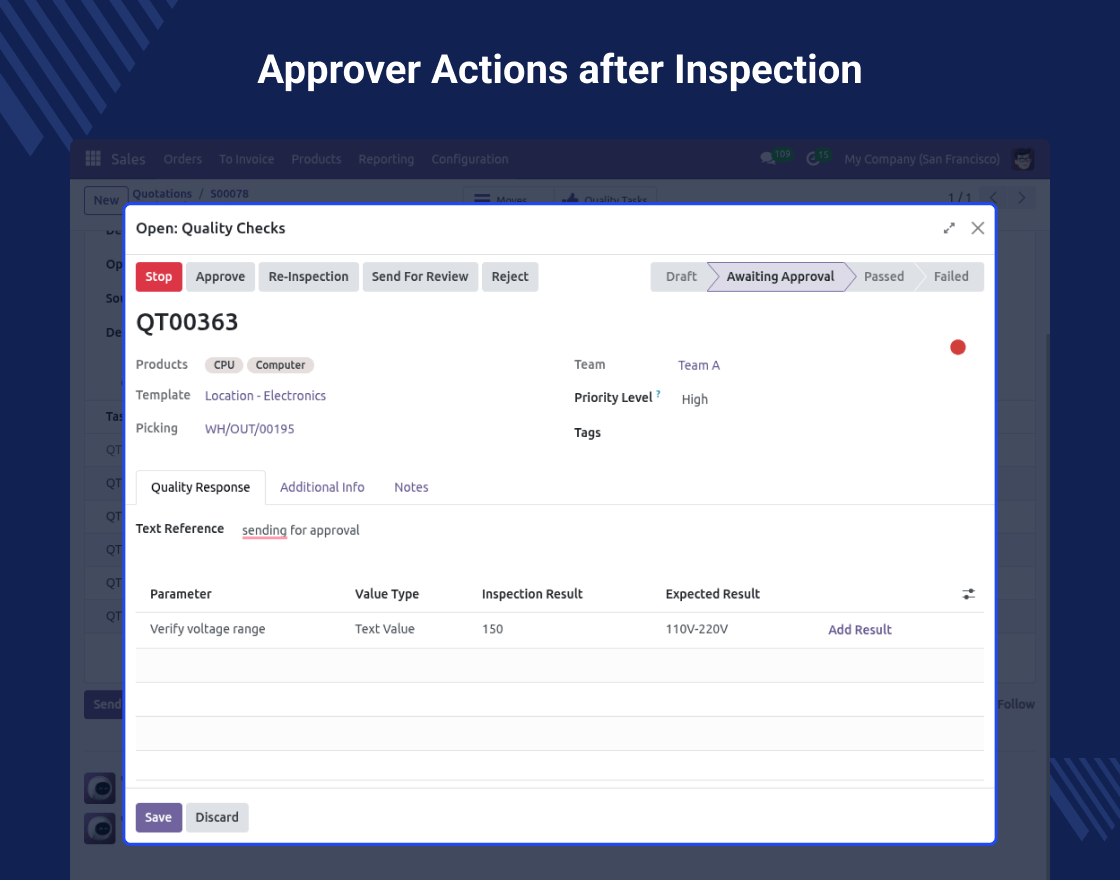1120x880 pixels.
Task: Open the apps grid menu icon
Action: (93, 159)
